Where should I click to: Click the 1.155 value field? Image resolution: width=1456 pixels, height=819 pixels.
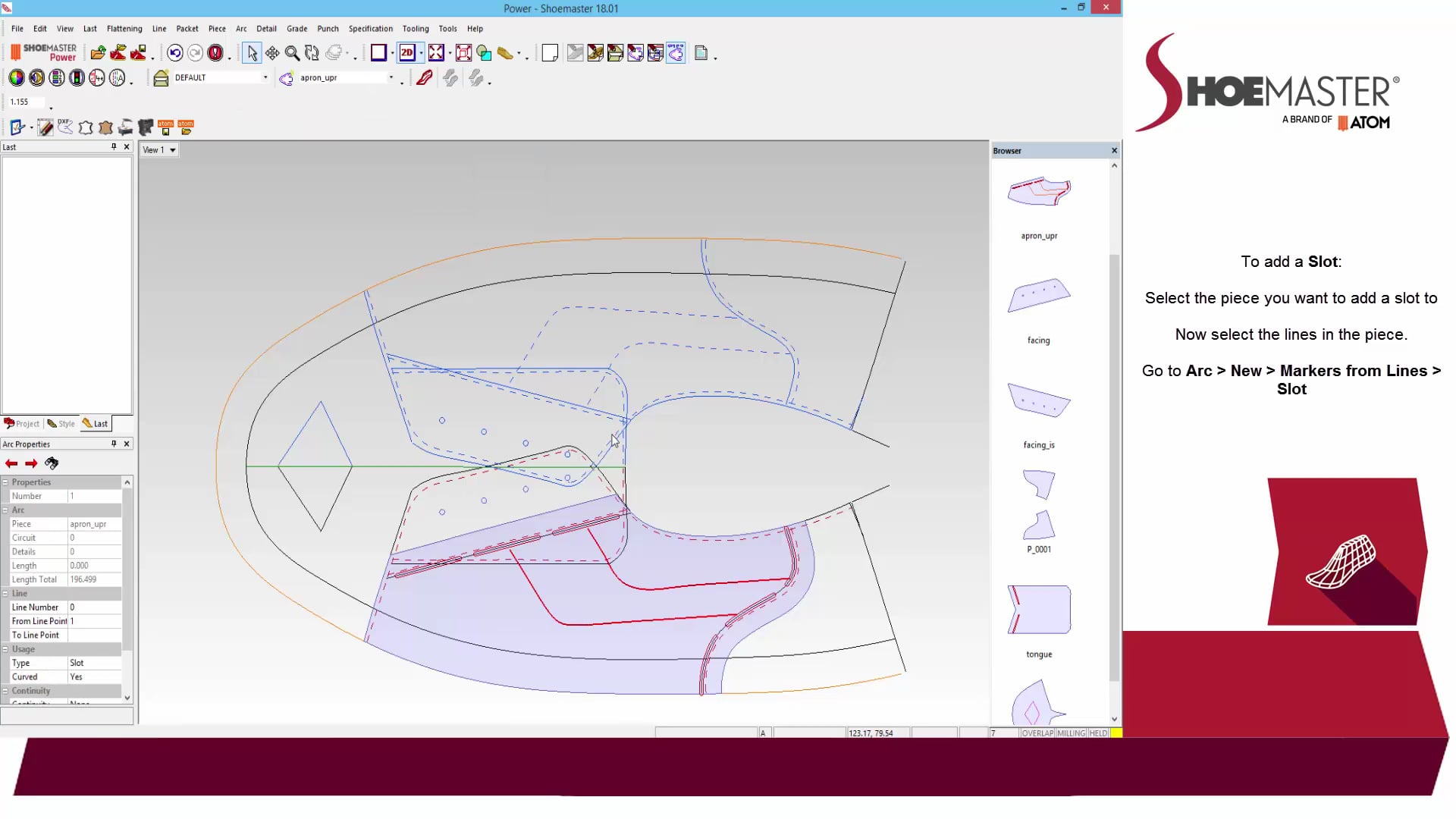coord(26,102)
